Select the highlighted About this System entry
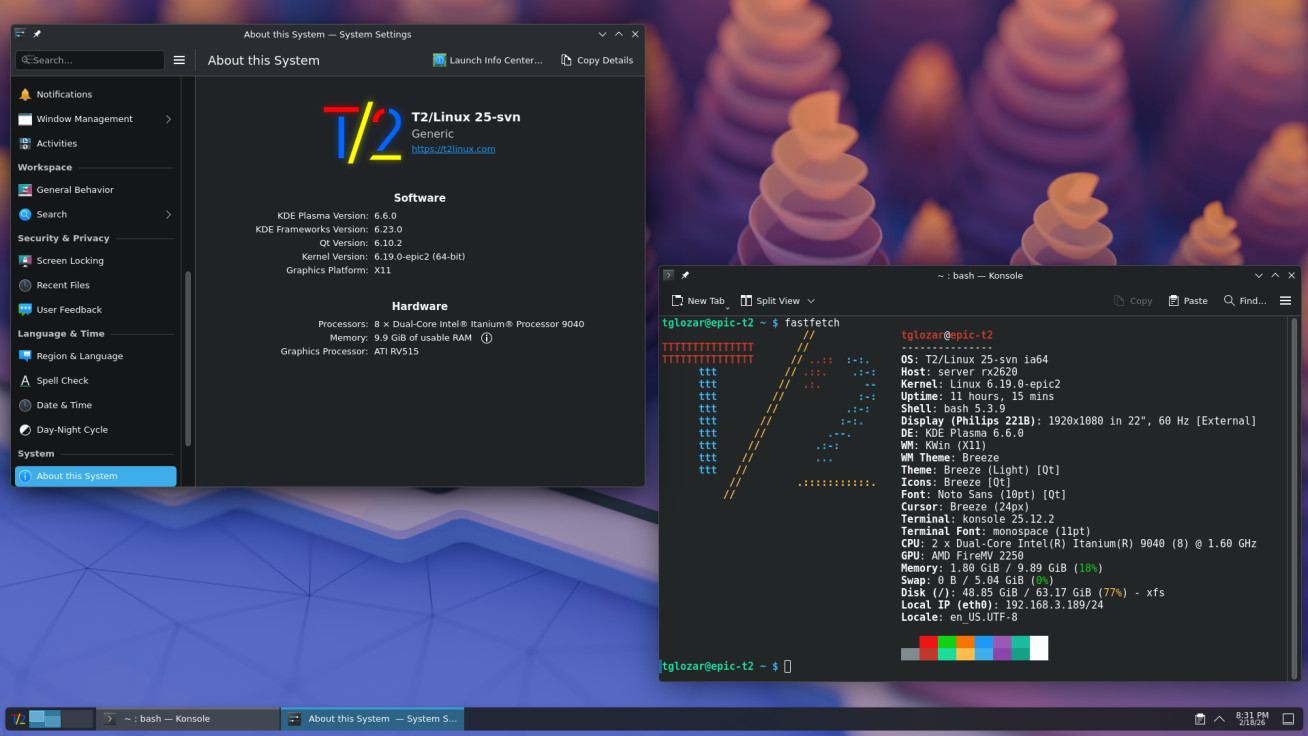The image size is (1308, 736). pos(95,476)
